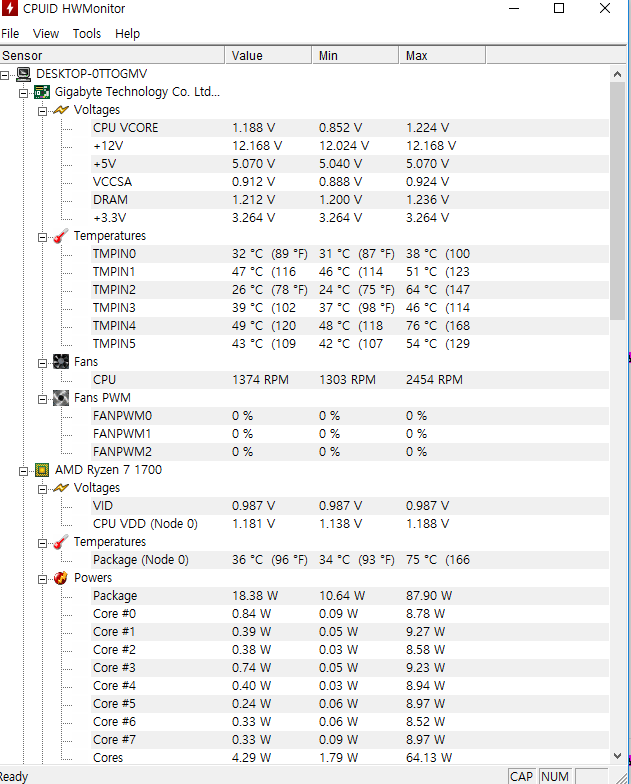Click the thermometer icon beside motherboard Temperatures
The image size is (631, 784).
tap(60, 236)
